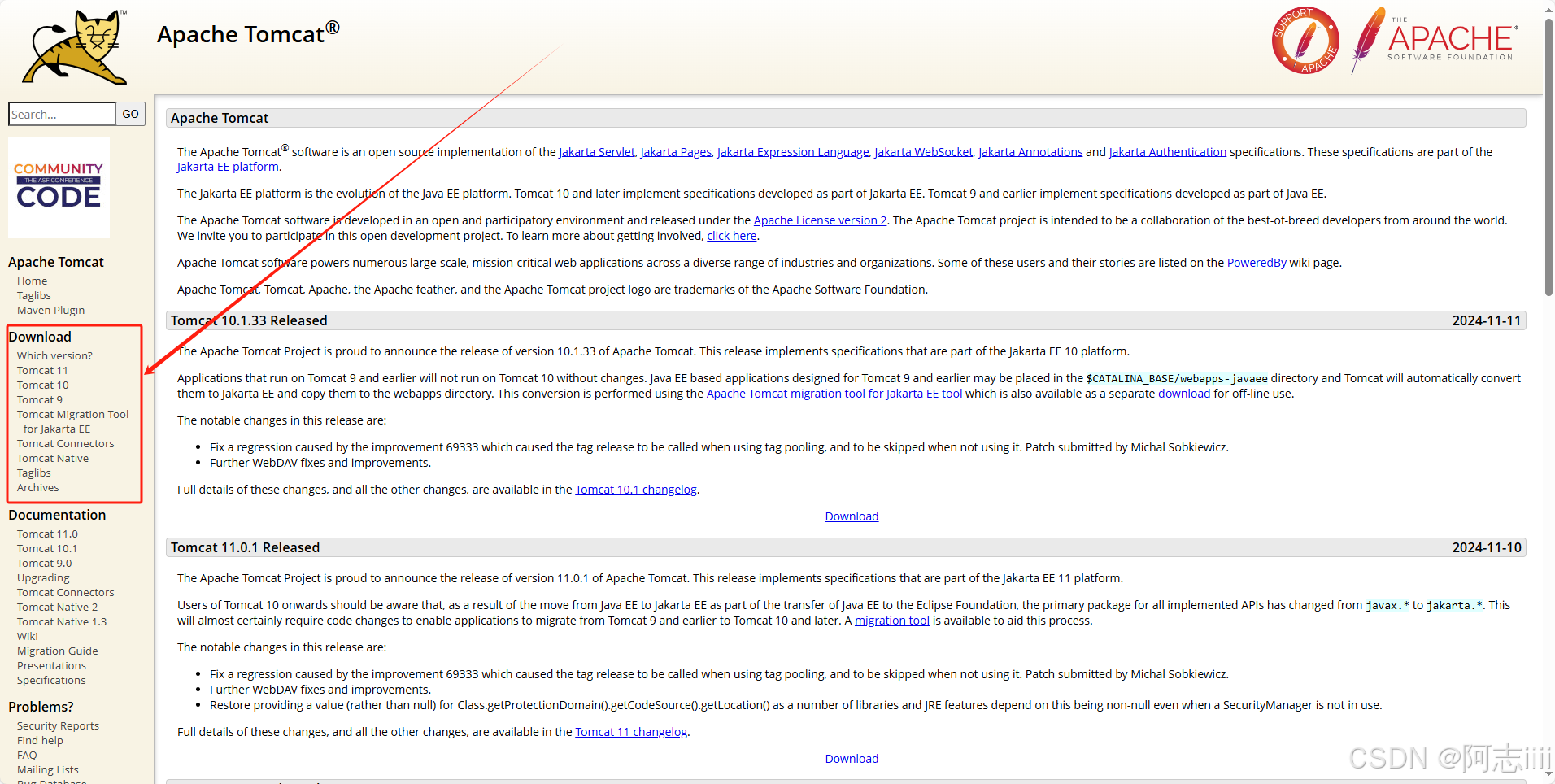Screen dimensions: 1555x784
Task: Open the Upgrading documentation link
Action: pyautogui.click(x=43, y=577)
